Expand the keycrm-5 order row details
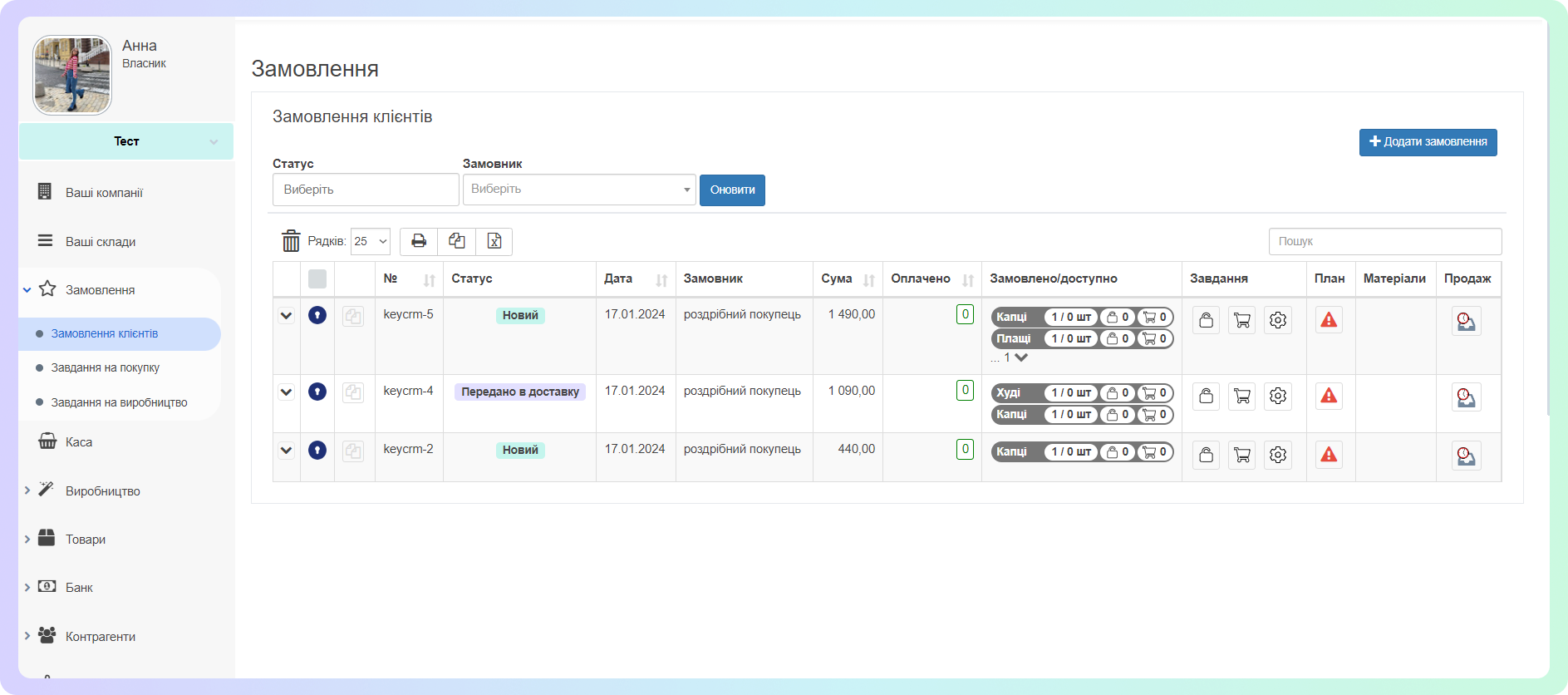Screen dimensions: 1568x695 [287, 316]
